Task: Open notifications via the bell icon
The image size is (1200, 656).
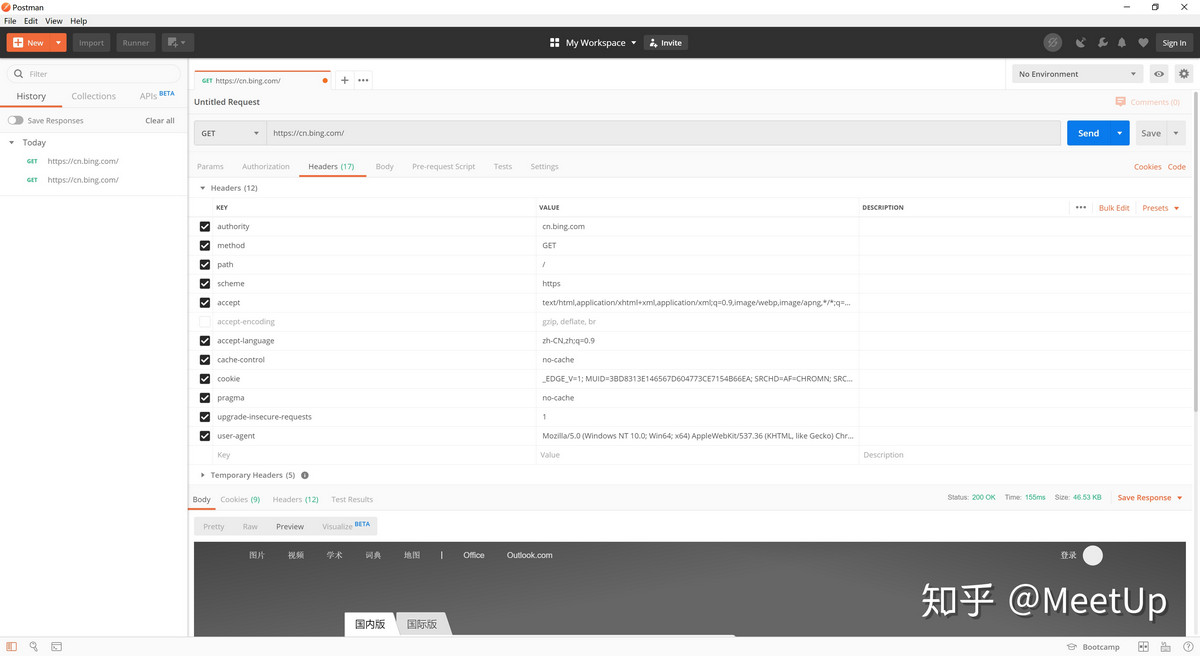Action: pyautogui.click(x=1120, y=42)
